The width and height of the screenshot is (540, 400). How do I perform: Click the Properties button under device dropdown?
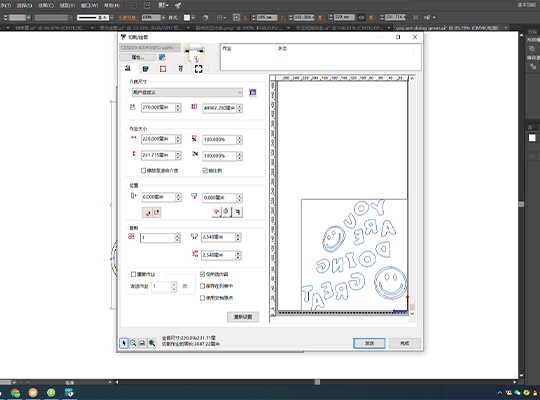[138, 57]
